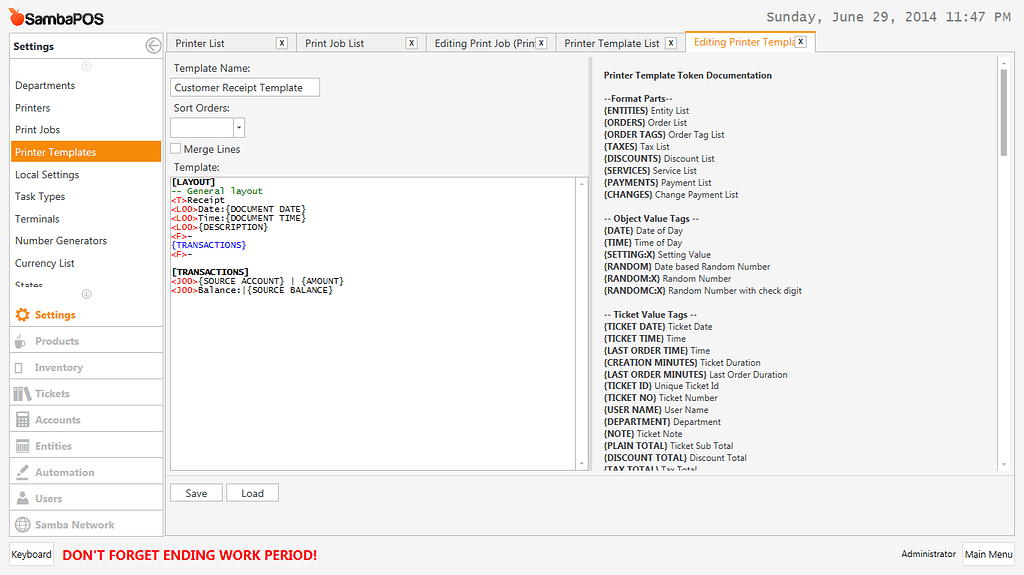Viewport: 1024px width, 575px height.
Task: Open Departments in settings list
Action: 86,86
